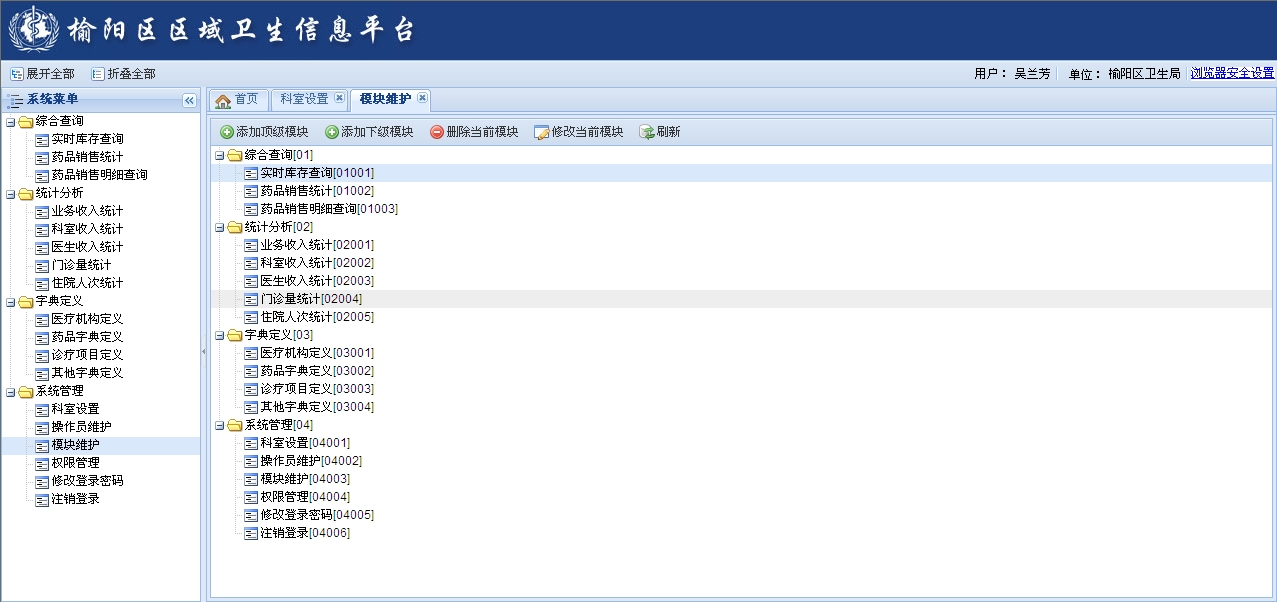
Task: Click the 系统菜单 panel header icon
Action: 14,100
